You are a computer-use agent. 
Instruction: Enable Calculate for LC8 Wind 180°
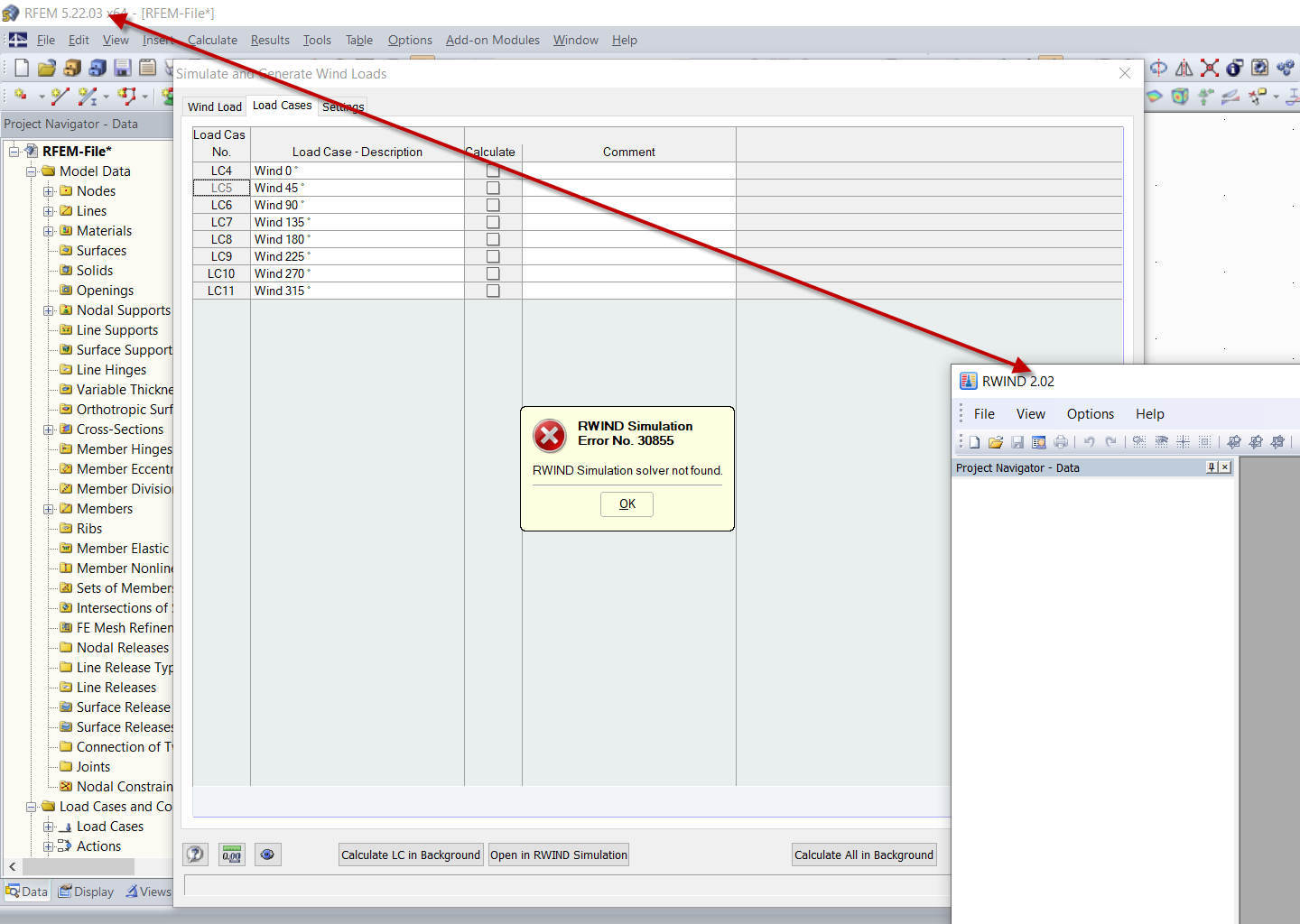tap(493, 239)
